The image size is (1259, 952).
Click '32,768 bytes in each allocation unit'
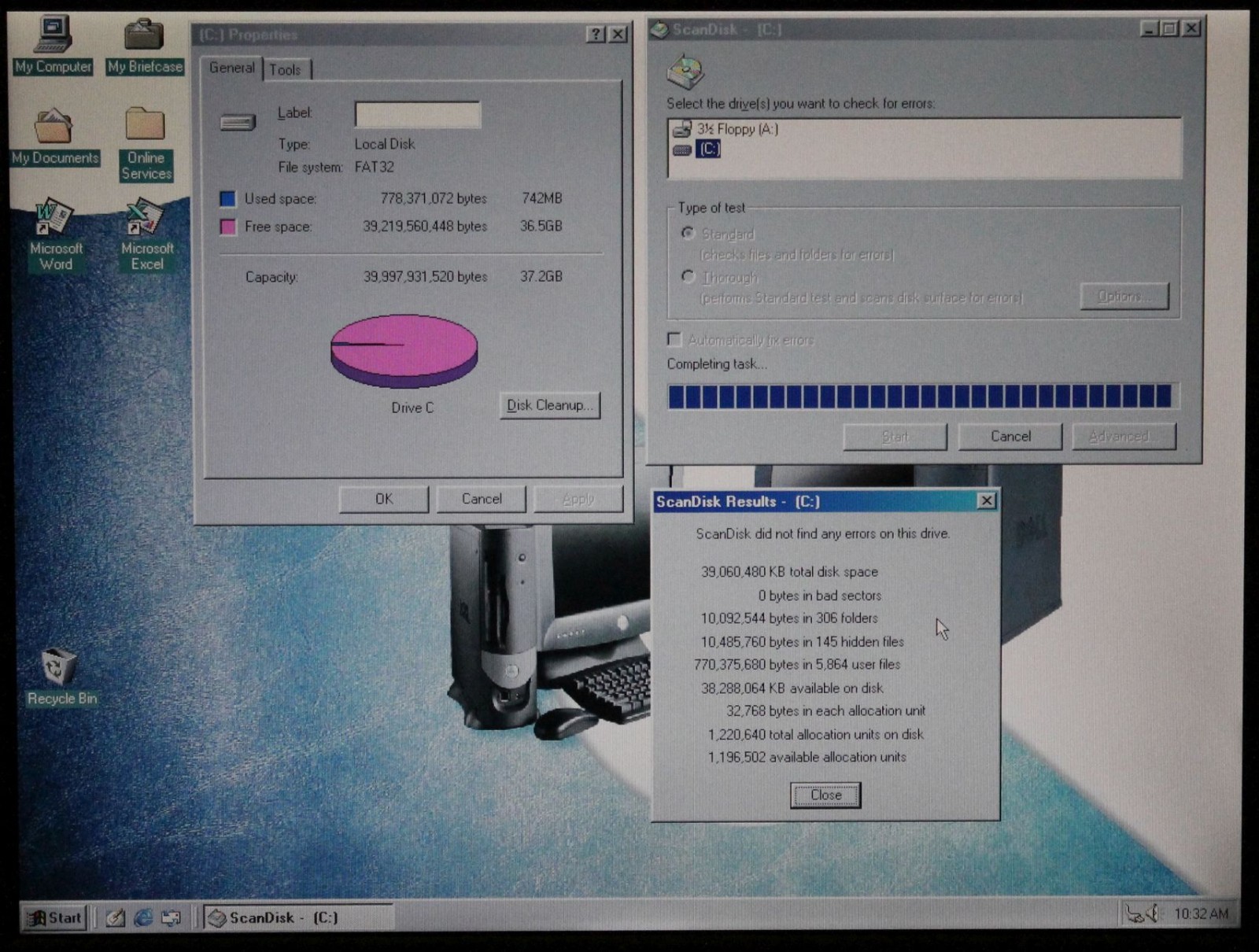pos(825,710)
